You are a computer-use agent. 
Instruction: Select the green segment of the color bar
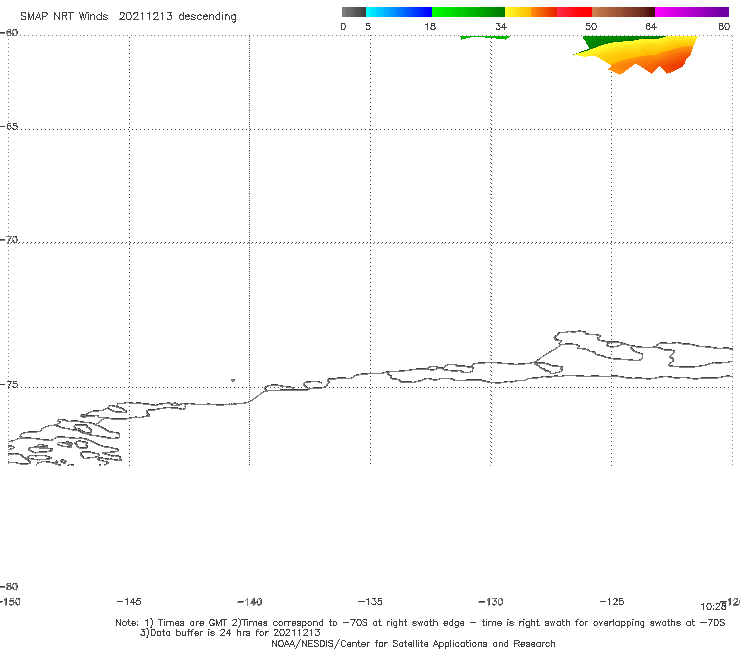(469, 12)
